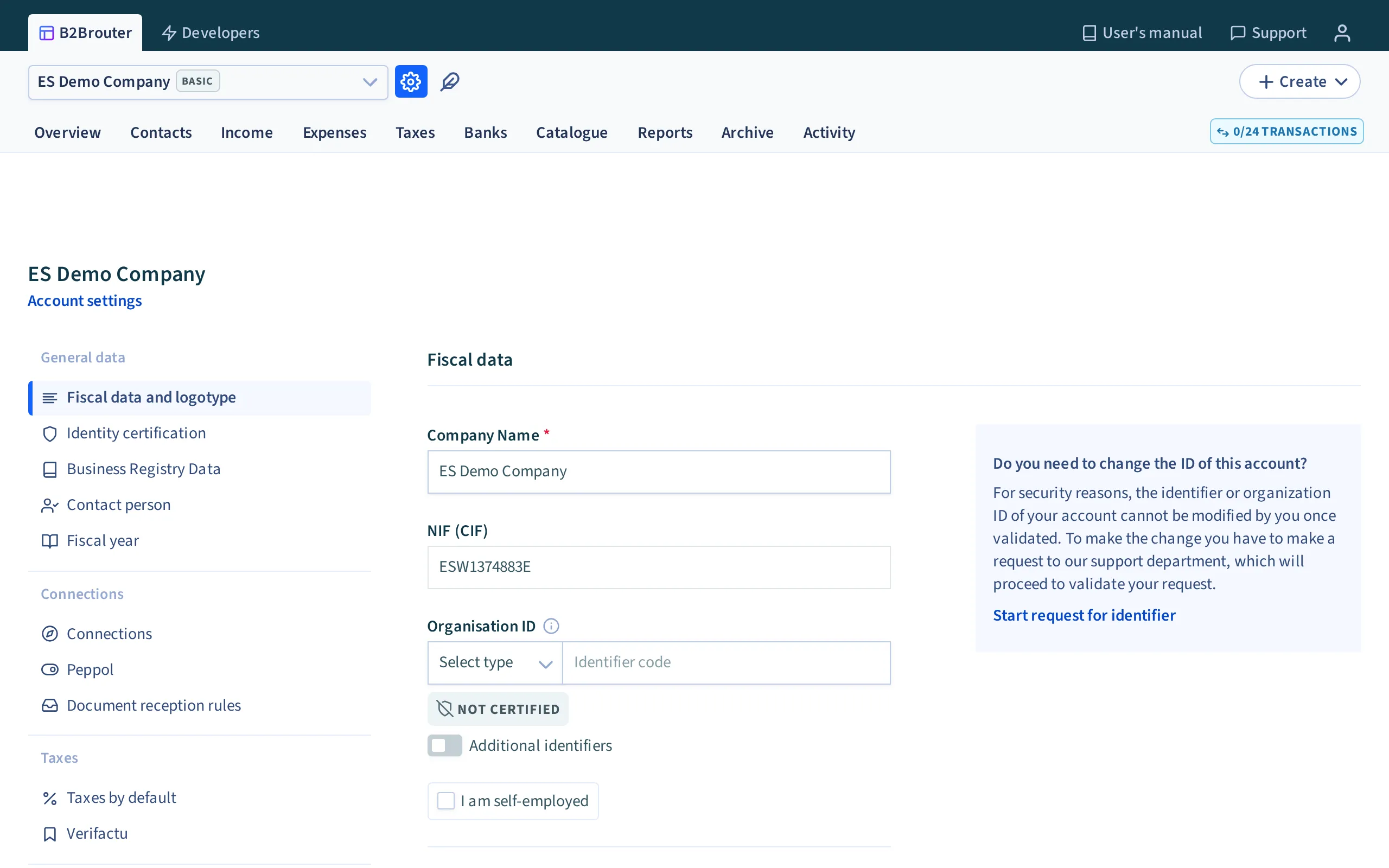Open the Reports menu
The image size is (1389, 868).
(665, 132)
